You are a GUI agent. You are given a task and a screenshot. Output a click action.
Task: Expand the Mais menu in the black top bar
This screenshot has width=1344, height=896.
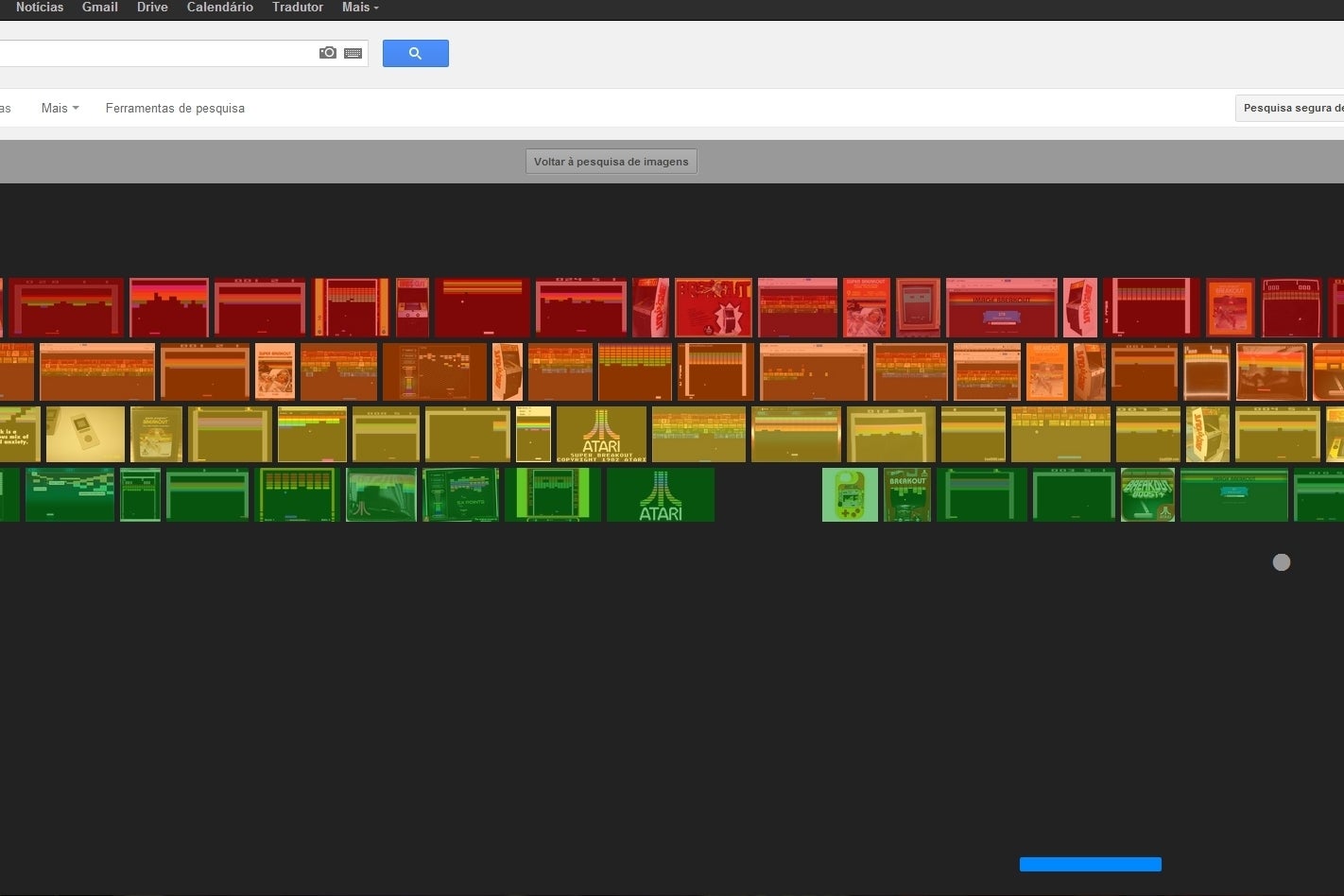pyautogui.click(x=360, y=8)
